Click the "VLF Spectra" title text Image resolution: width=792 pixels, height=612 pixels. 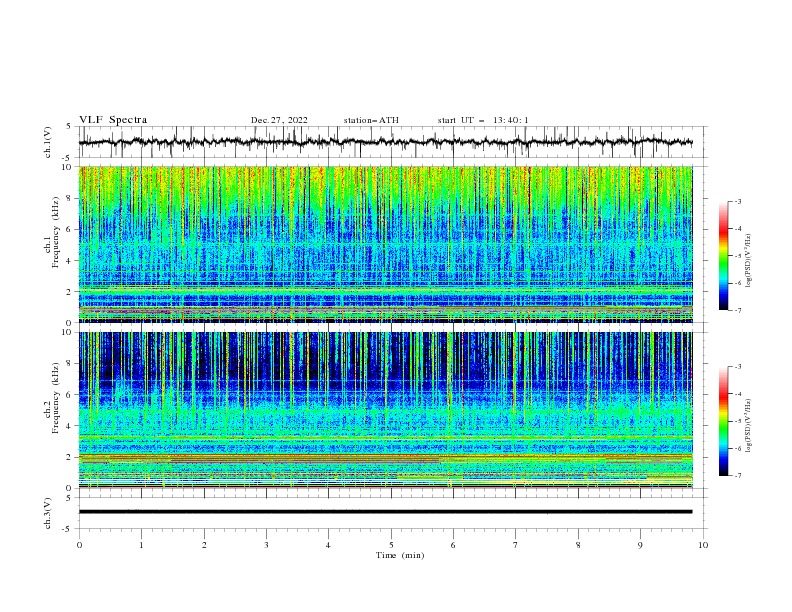pos(113,120)
